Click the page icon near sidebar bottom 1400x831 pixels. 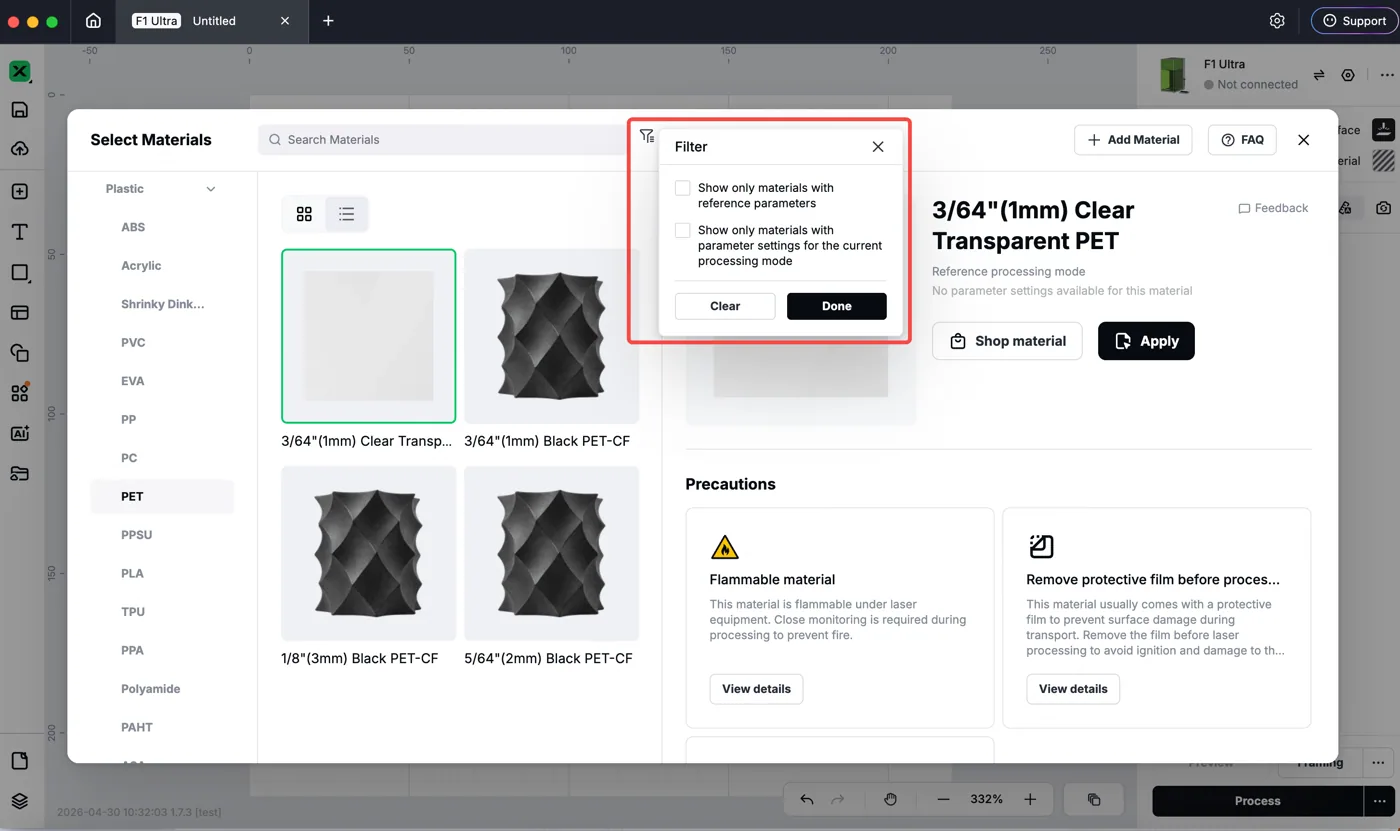tap(19, 761)
